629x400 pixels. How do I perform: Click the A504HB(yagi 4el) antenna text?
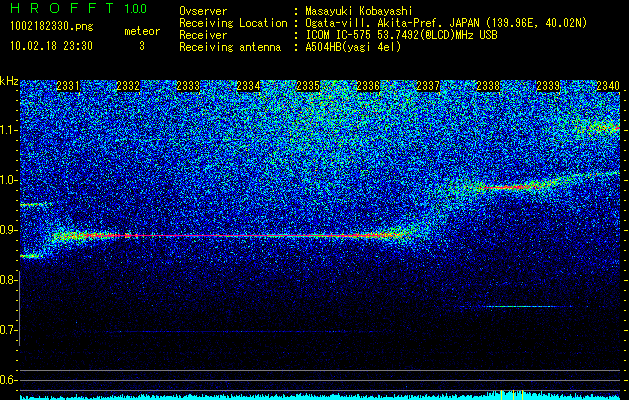(x=353, y=47)
